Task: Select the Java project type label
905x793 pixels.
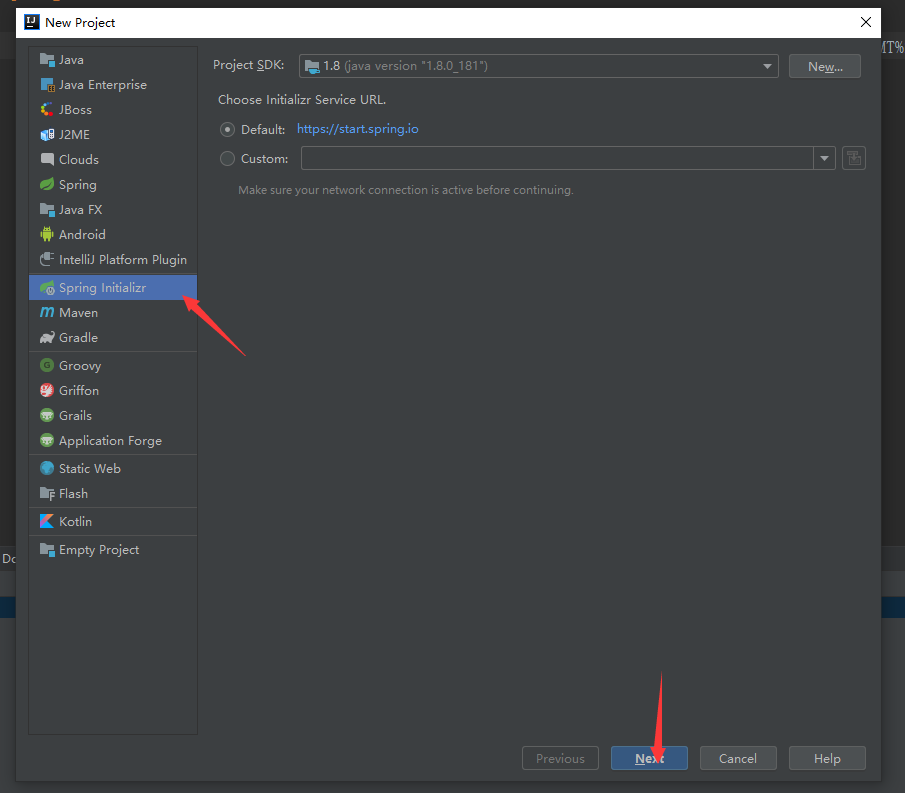Action: pos(71,59)
